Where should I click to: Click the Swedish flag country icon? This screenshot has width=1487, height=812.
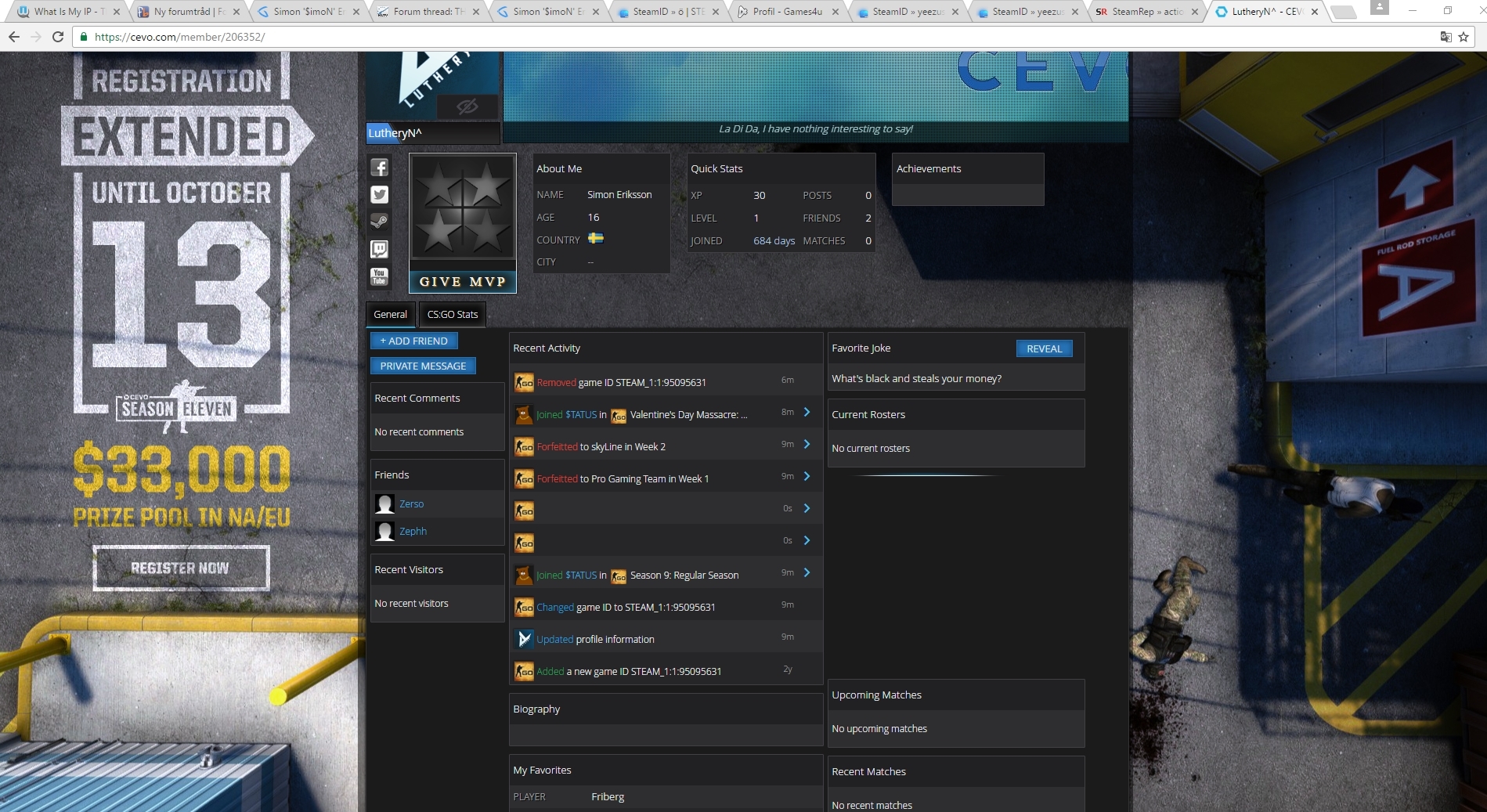tap(596, 239)
